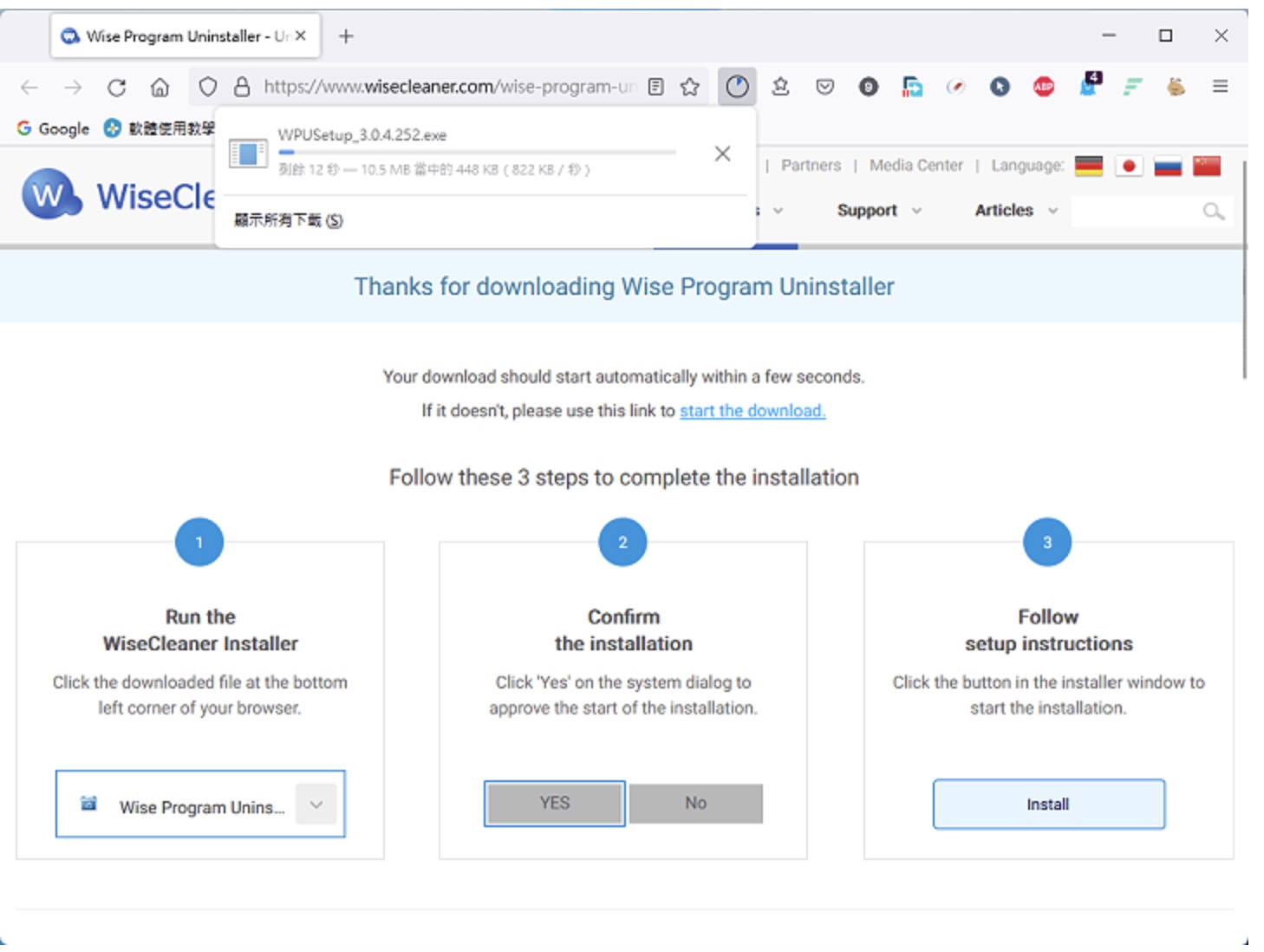The height and width of the screenshot is (952, 1264).
Task: Open the Partners link
Action: tap(811, 166)
